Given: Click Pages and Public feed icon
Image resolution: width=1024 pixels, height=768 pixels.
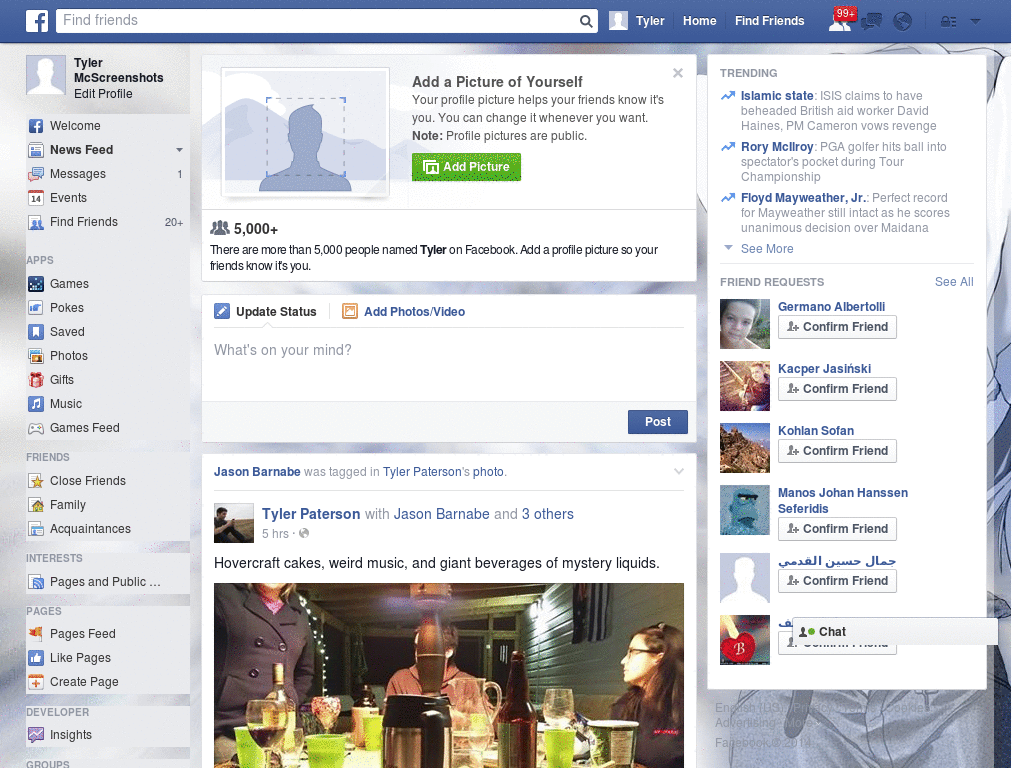Looking at the screenshot, I should [x=36, y=582].
